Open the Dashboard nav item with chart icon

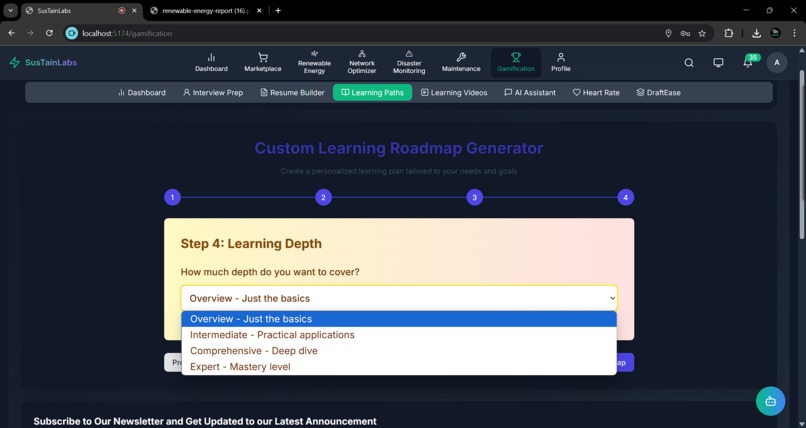click(211, 63)
